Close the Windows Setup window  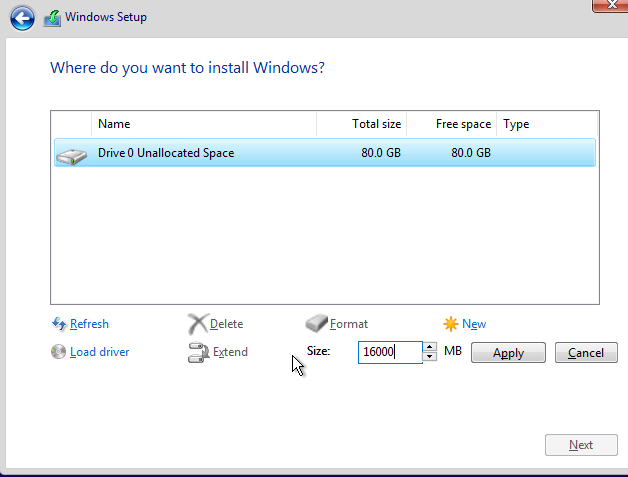[610, 5]
